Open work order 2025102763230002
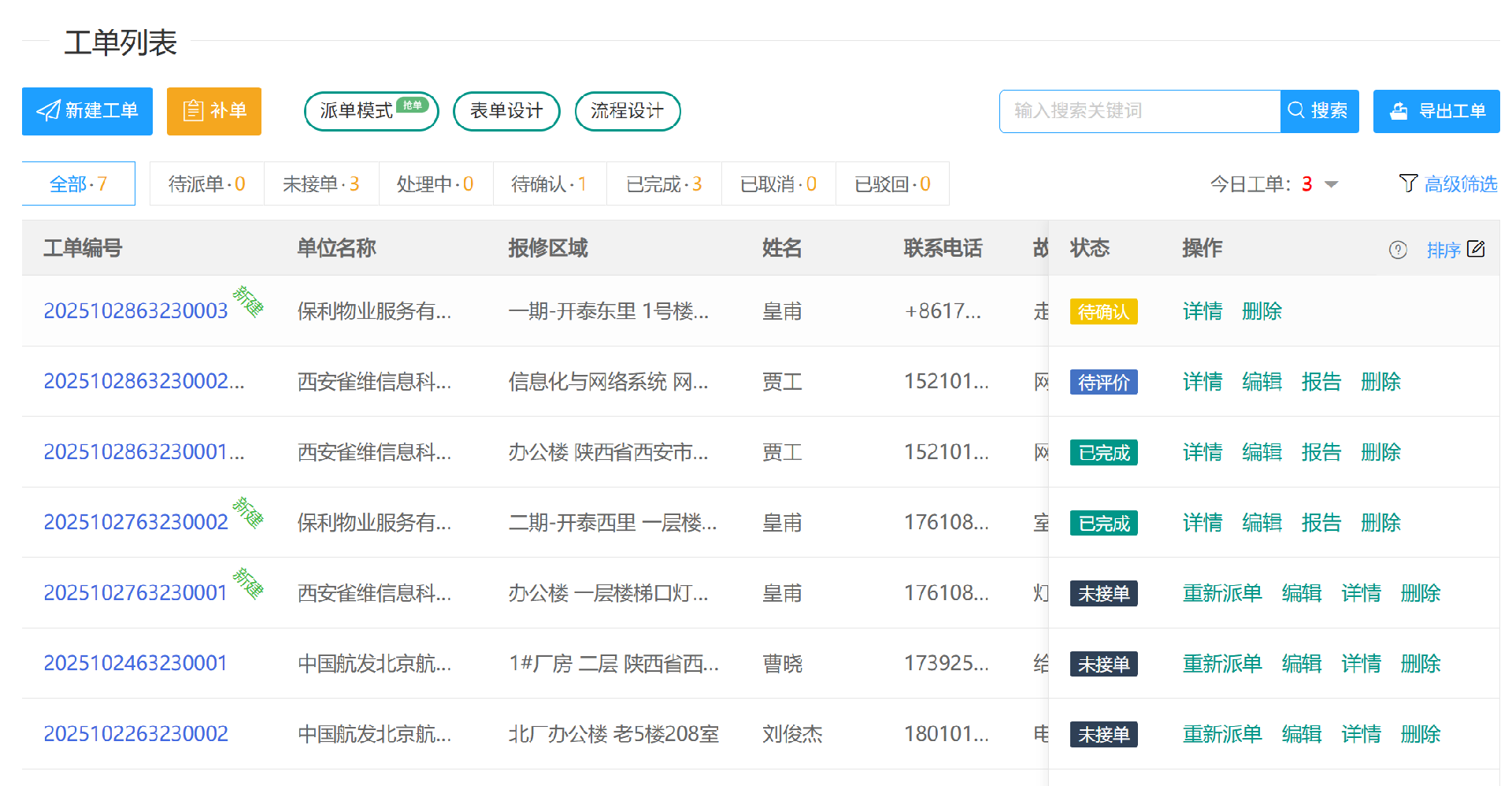Screen dimensions: 1512x786 tap(135, 522)
